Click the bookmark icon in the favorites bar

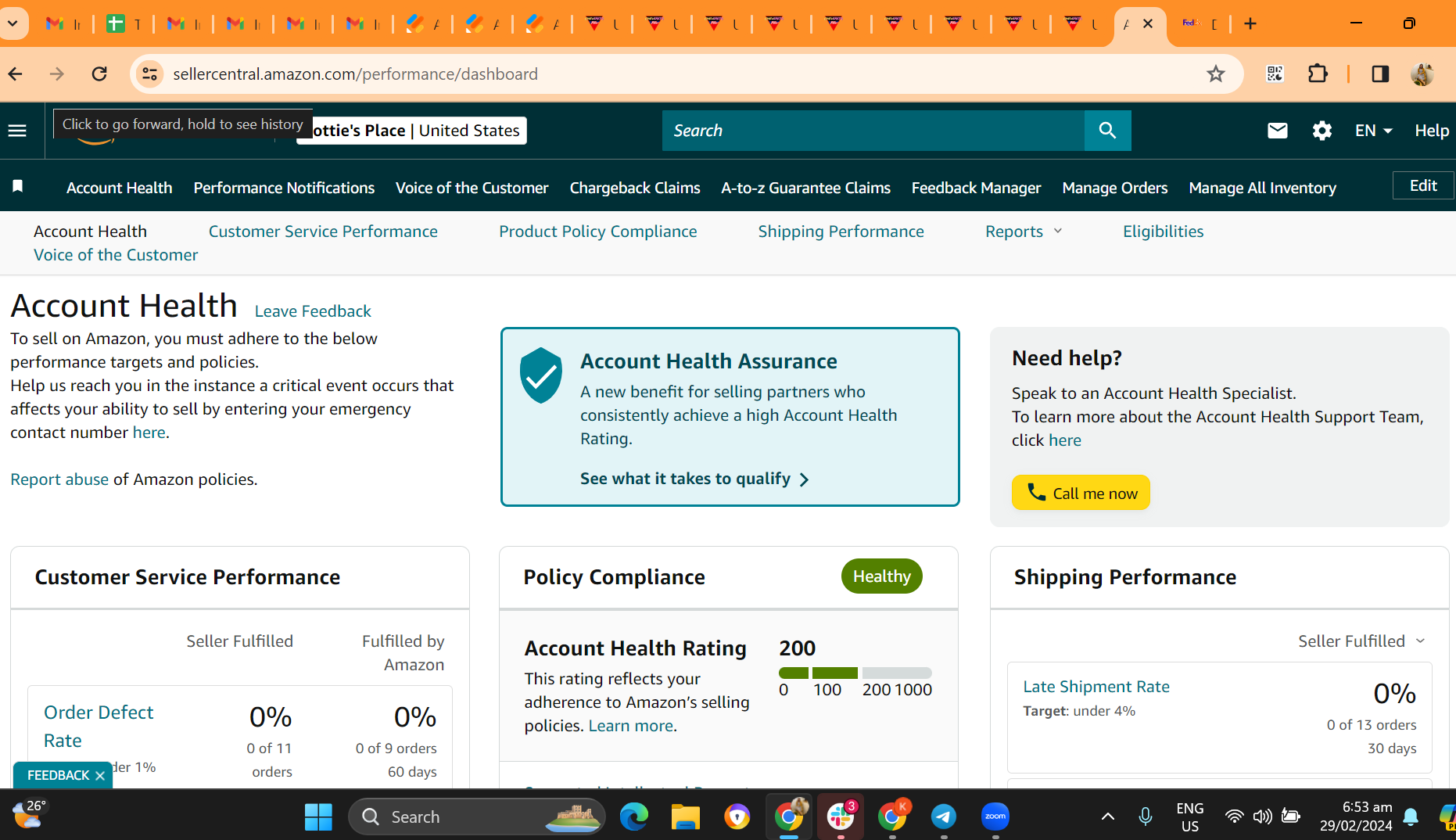click(17, 186)
